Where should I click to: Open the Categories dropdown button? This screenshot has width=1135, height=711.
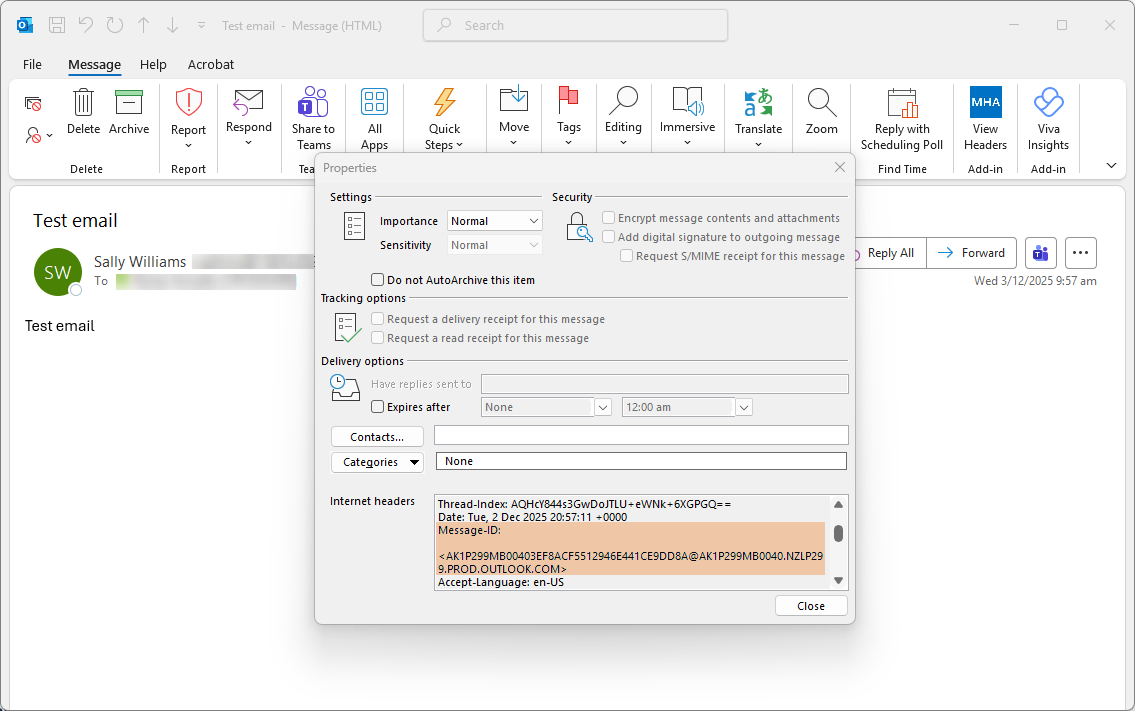(x=377, y=462)
